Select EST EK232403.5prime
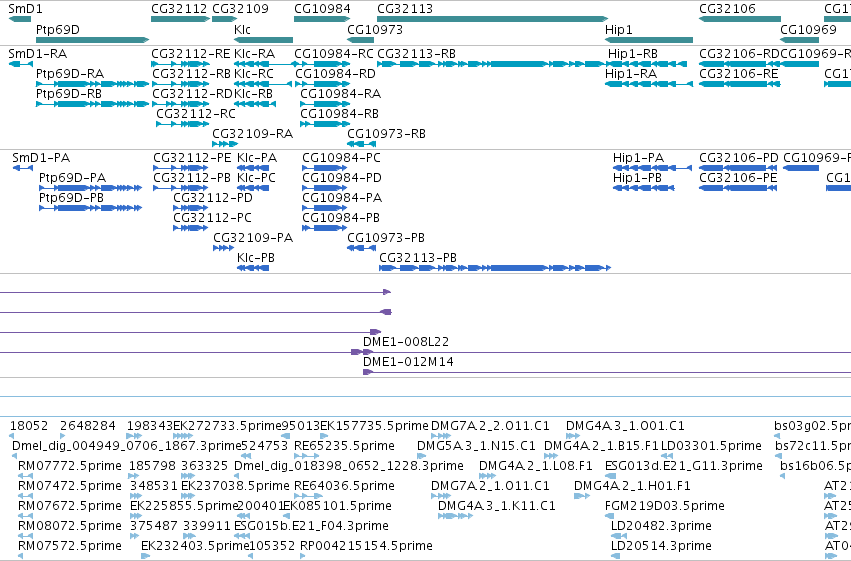 195,546
